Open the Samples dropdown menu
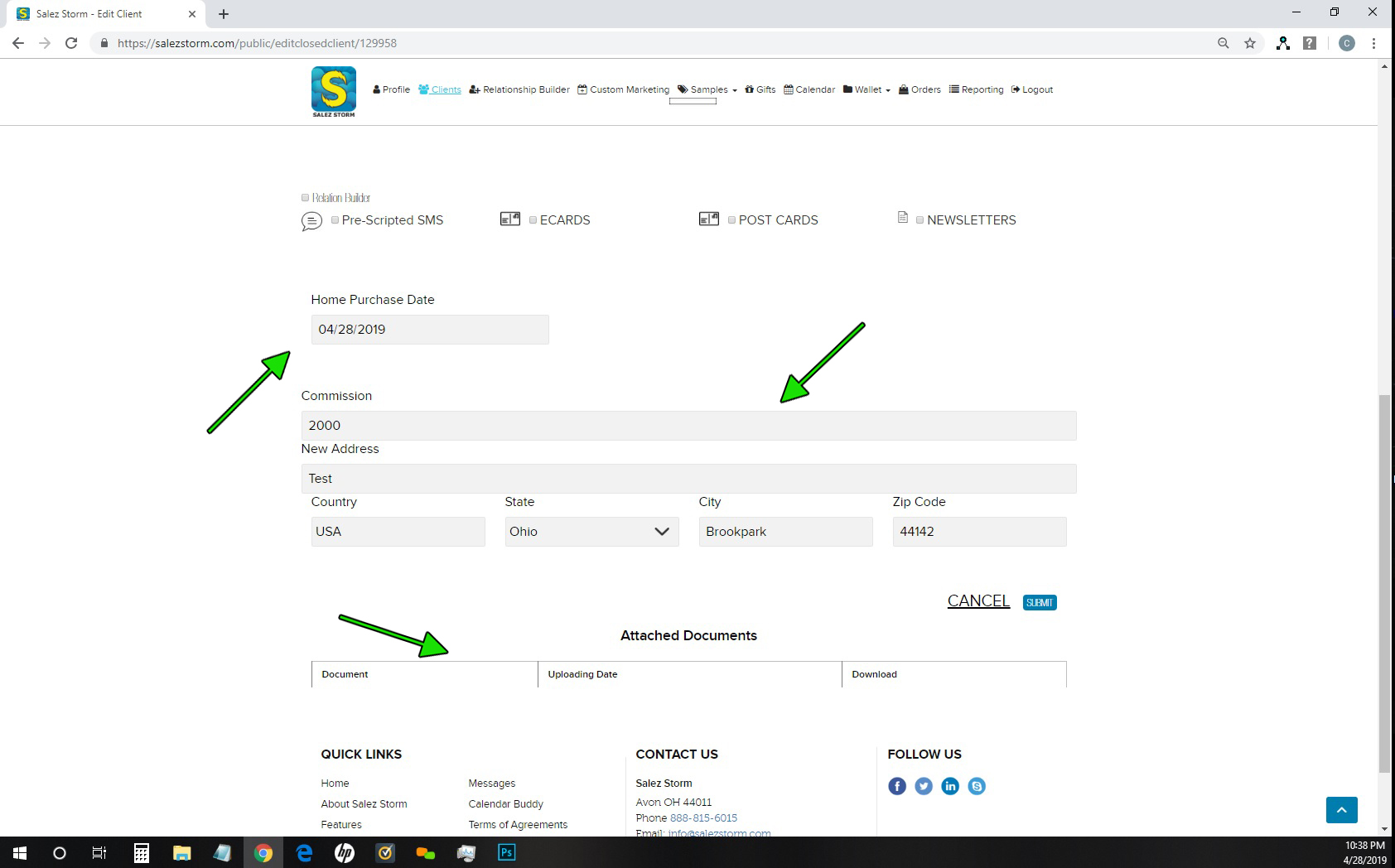 pos(707,89)
